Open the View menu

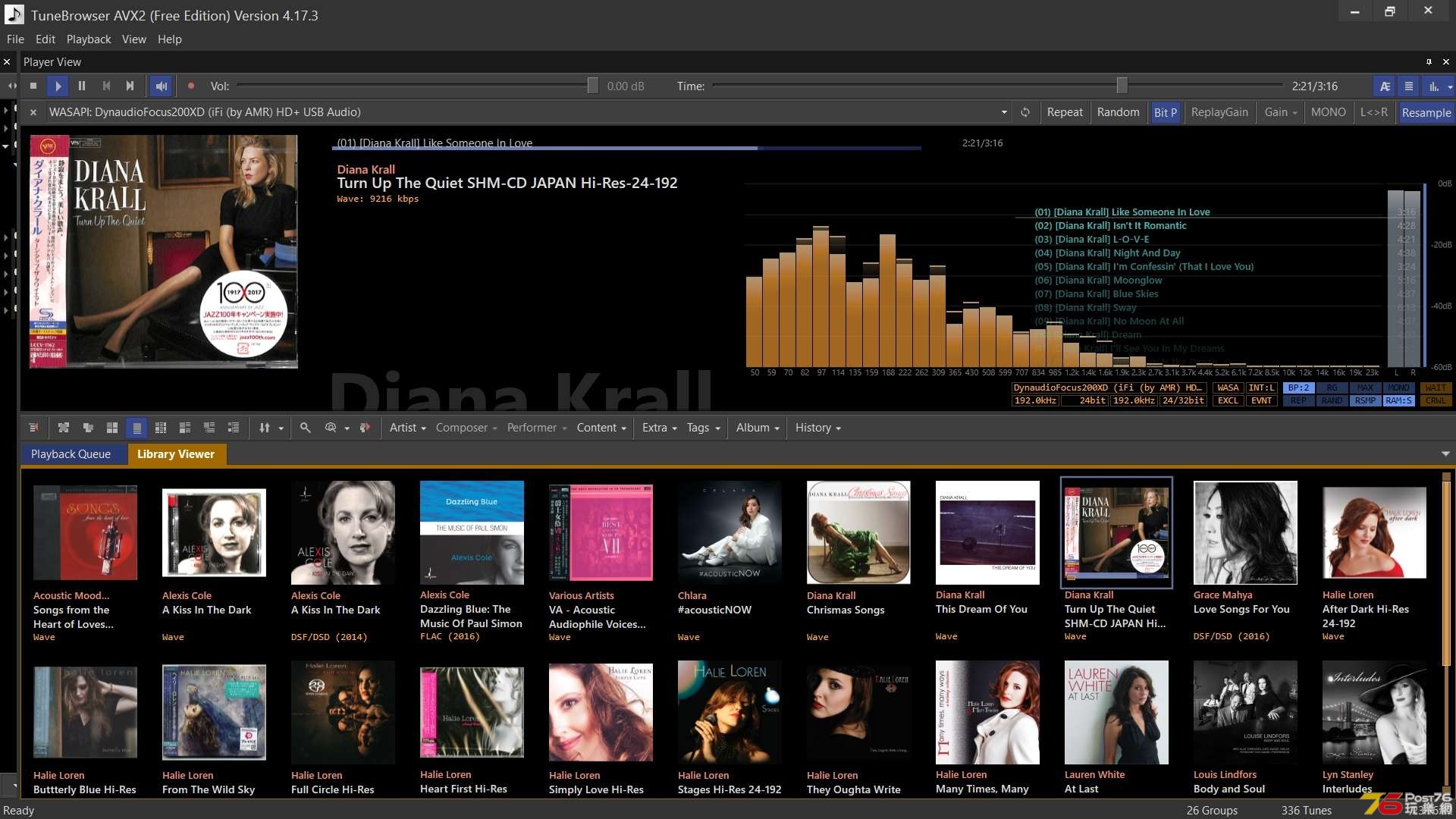coord(134,39)
